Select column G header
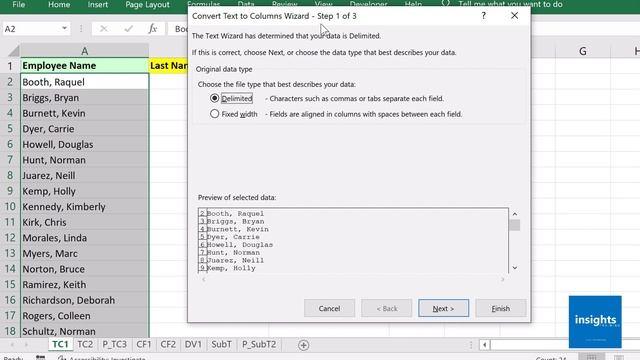 (x=582, y=51)
